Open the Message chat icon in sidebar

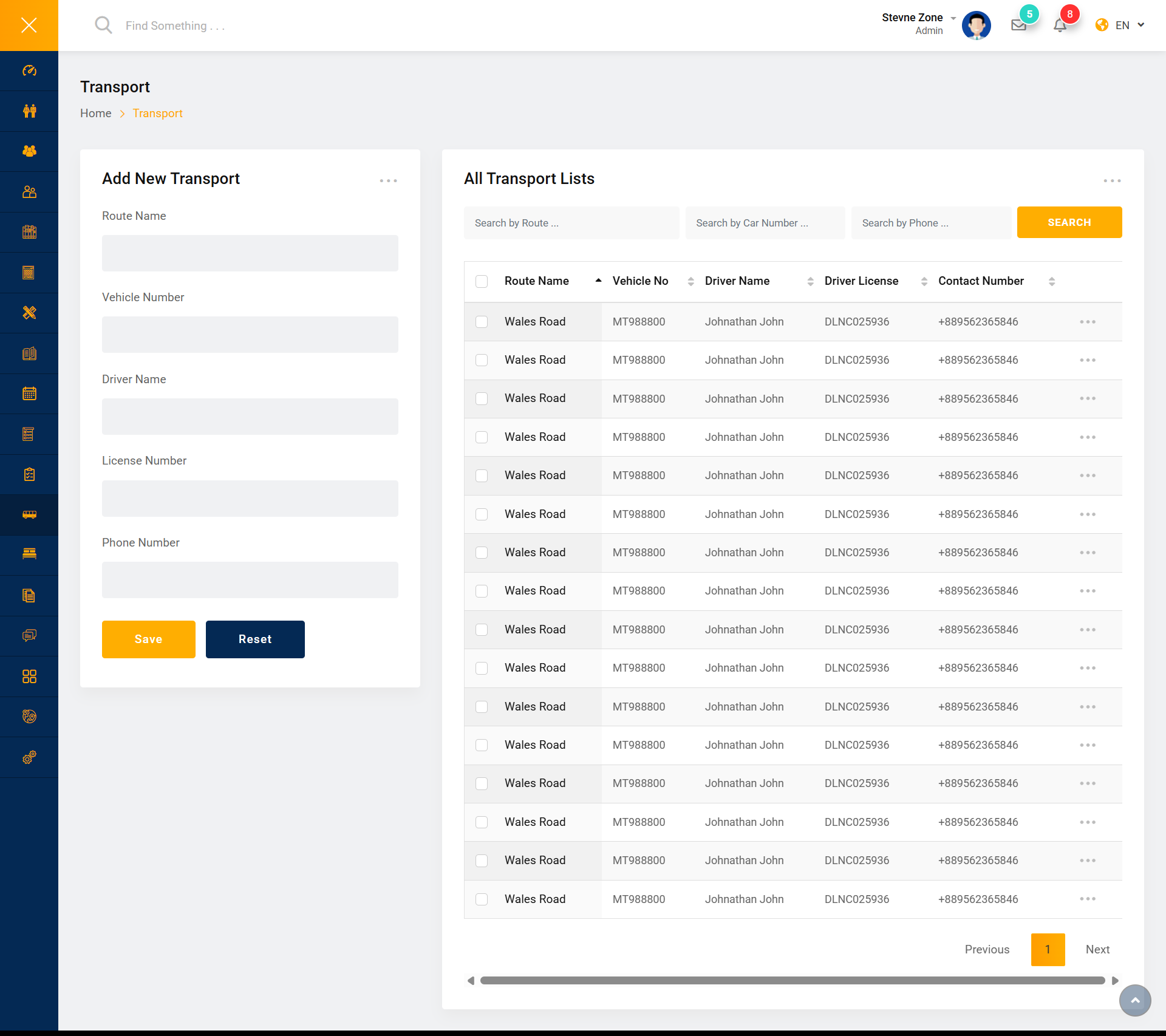point(29,636)
